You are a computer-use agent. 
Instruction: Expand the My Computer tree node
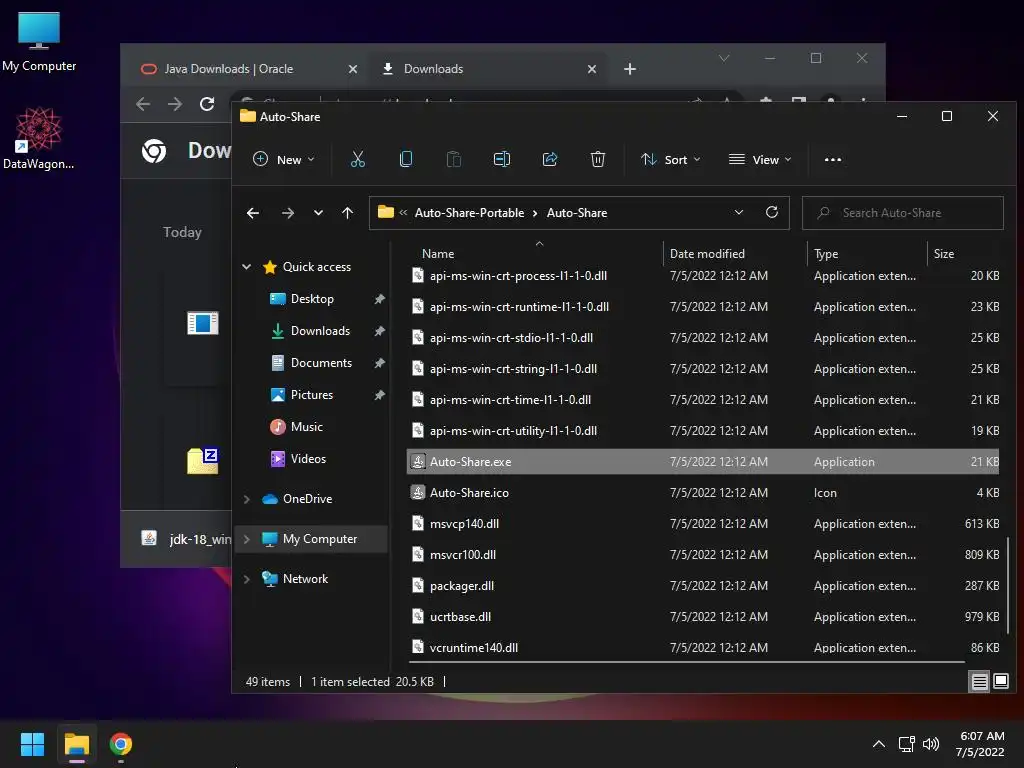pos(247,539)
